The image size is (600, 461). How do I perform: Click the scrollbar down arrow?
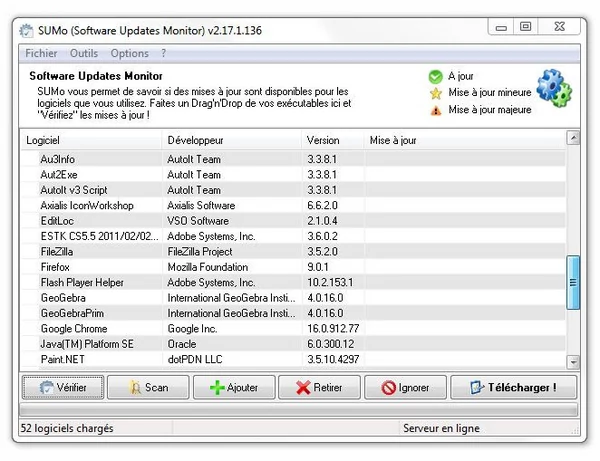coord(573,362)
